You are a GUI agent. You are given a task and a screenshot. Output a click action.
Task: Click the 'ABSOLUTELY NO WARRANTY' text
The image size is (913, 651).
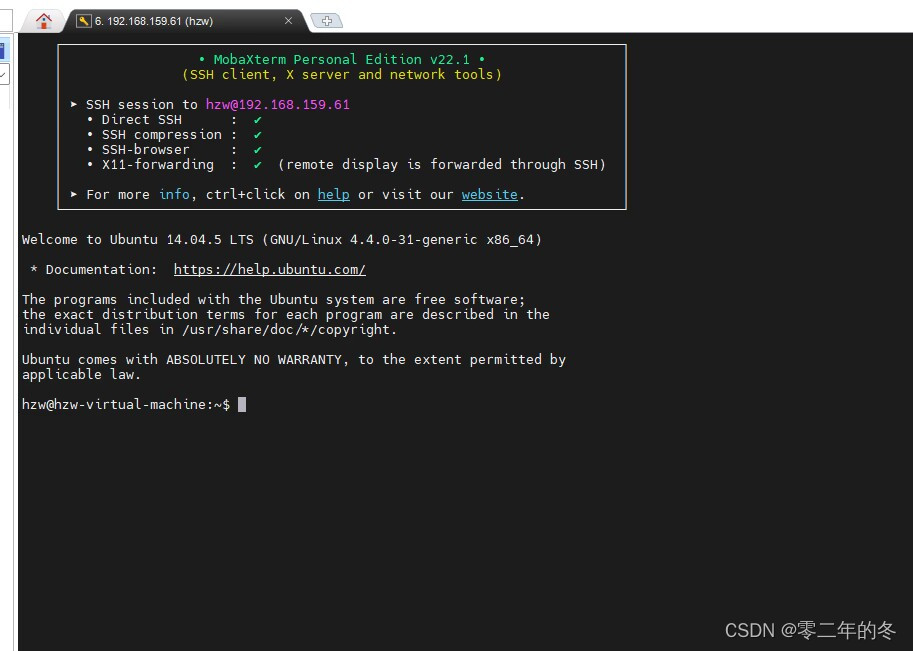(254, 359)
